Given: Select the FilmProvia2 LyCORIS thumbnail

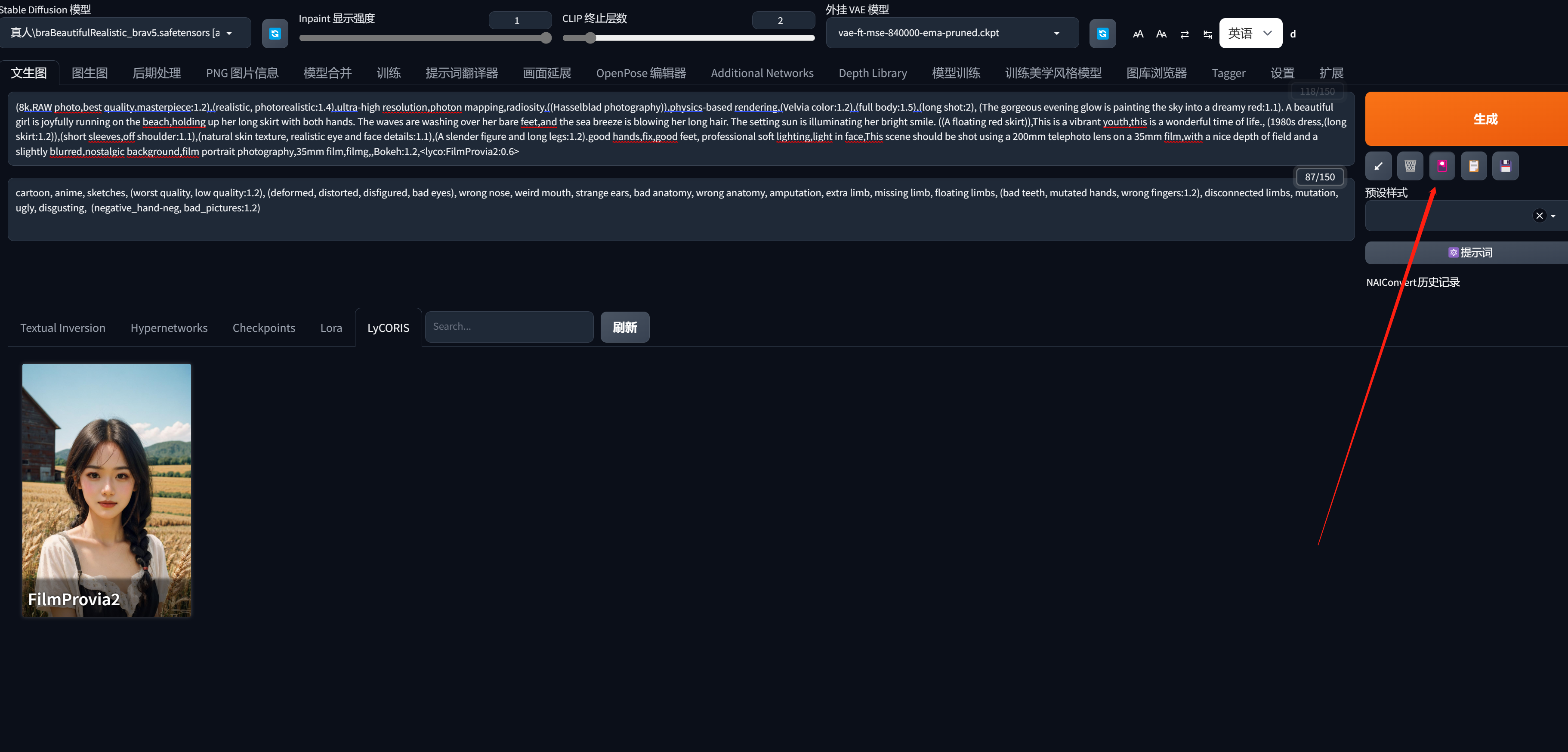Looking at the screenshot, I should [107, 489].
